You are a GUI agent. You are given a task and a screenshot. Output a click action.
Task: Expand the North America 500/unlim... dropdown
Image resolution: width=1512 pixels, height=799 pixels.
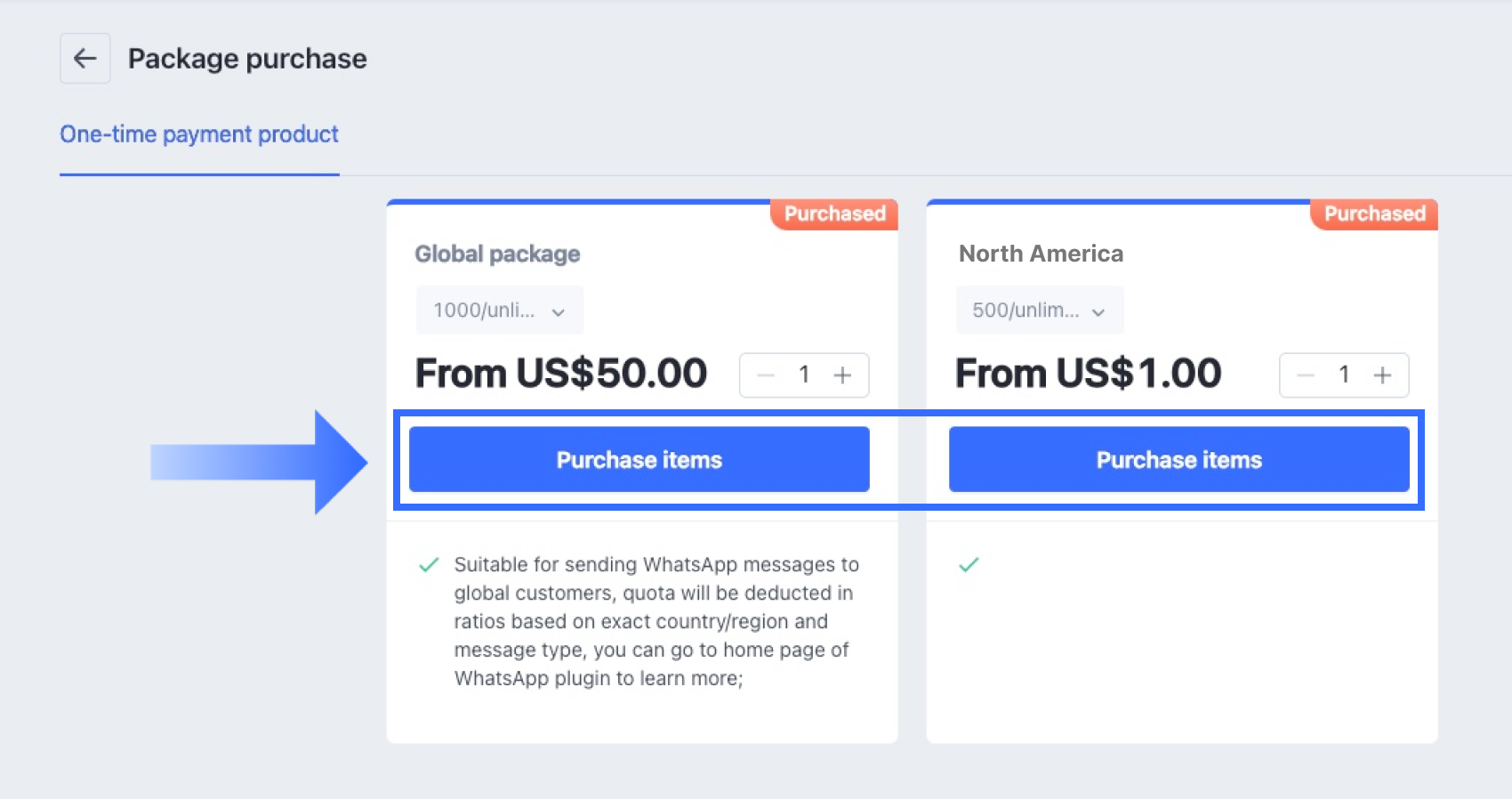tap(1039, 311)
